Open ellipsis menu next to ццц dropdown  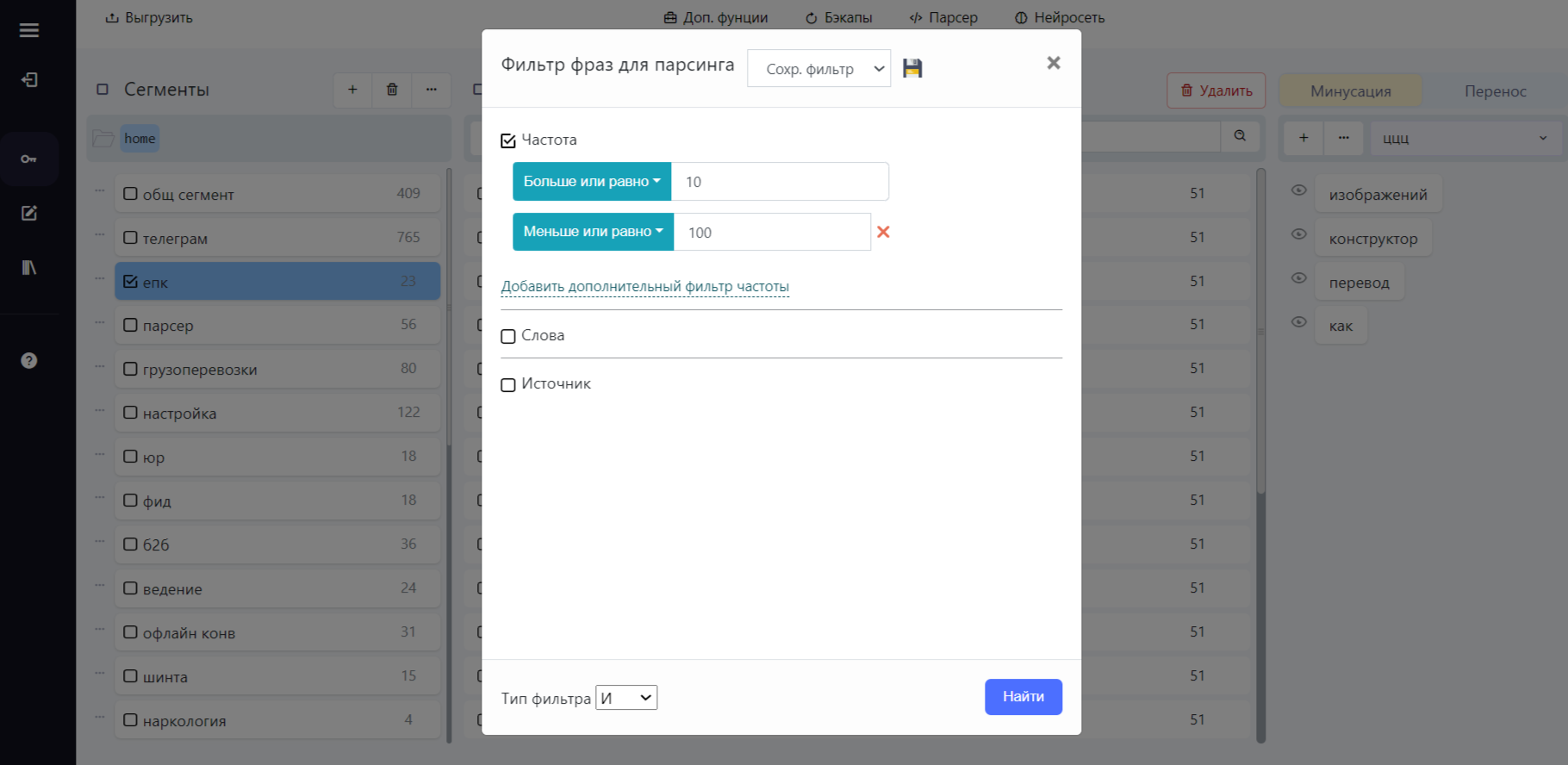pos(1343,138)
